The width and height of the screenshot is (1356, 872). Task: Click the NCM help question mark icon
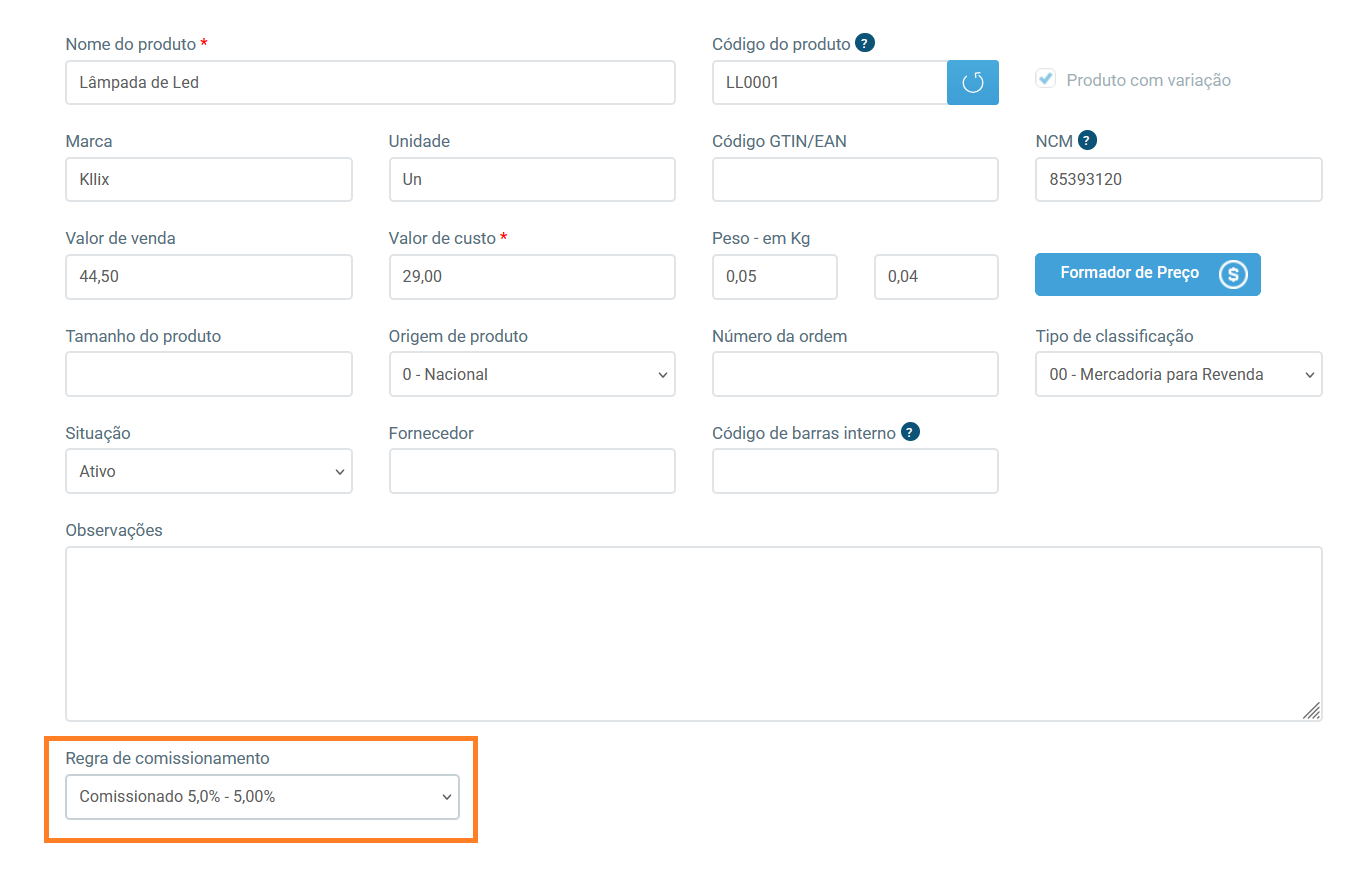1088,140
